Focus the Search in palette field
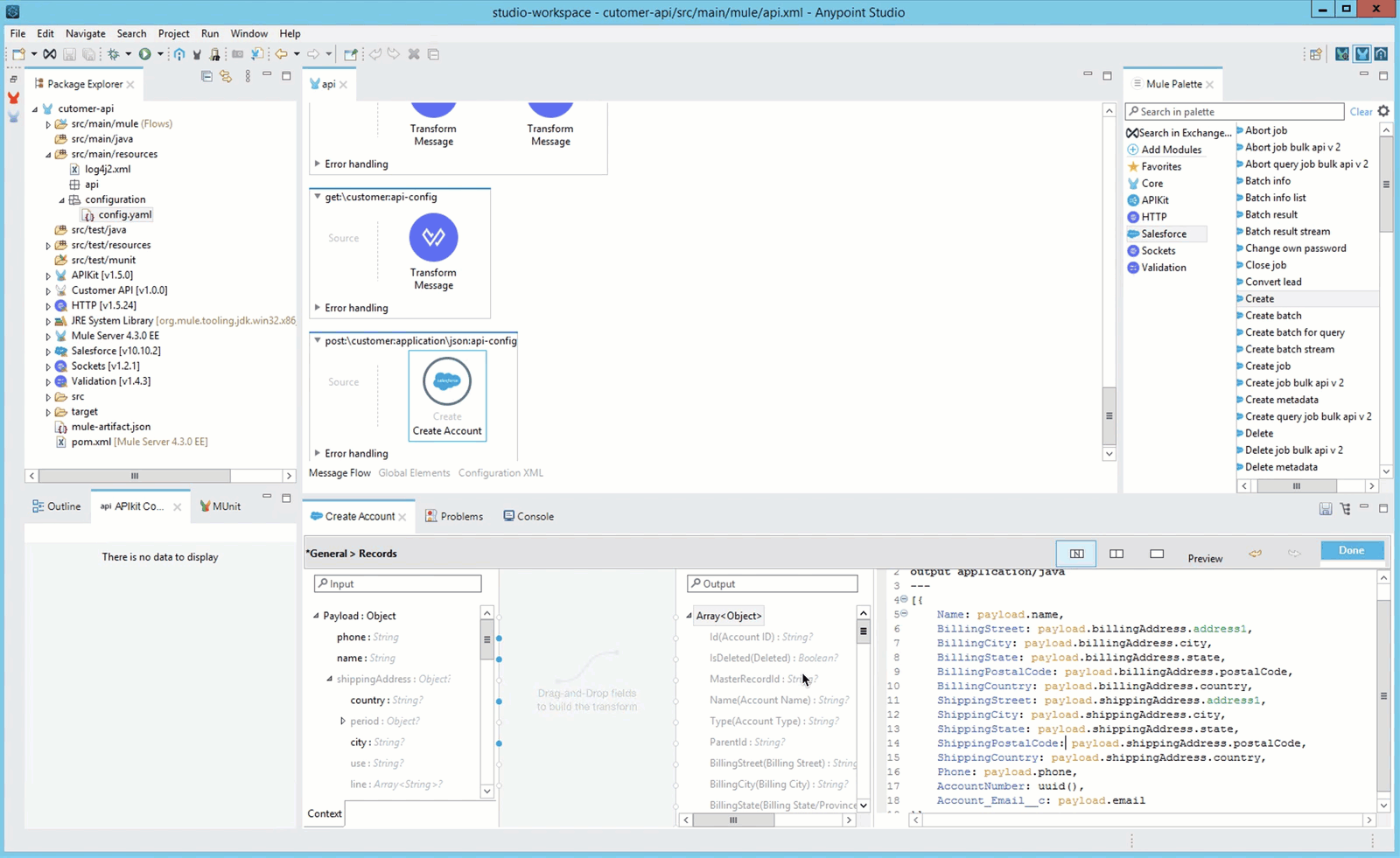Screen dimensions: 1400x858 coord(1235,111)
